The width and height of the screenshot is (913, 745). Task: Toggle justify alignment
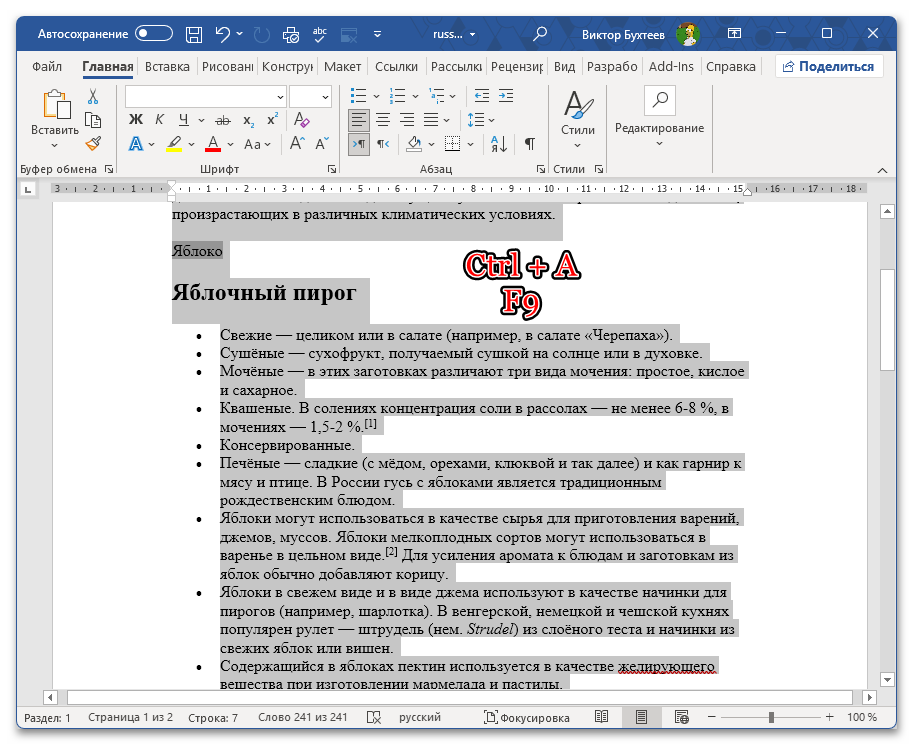[x=431, y=120]
